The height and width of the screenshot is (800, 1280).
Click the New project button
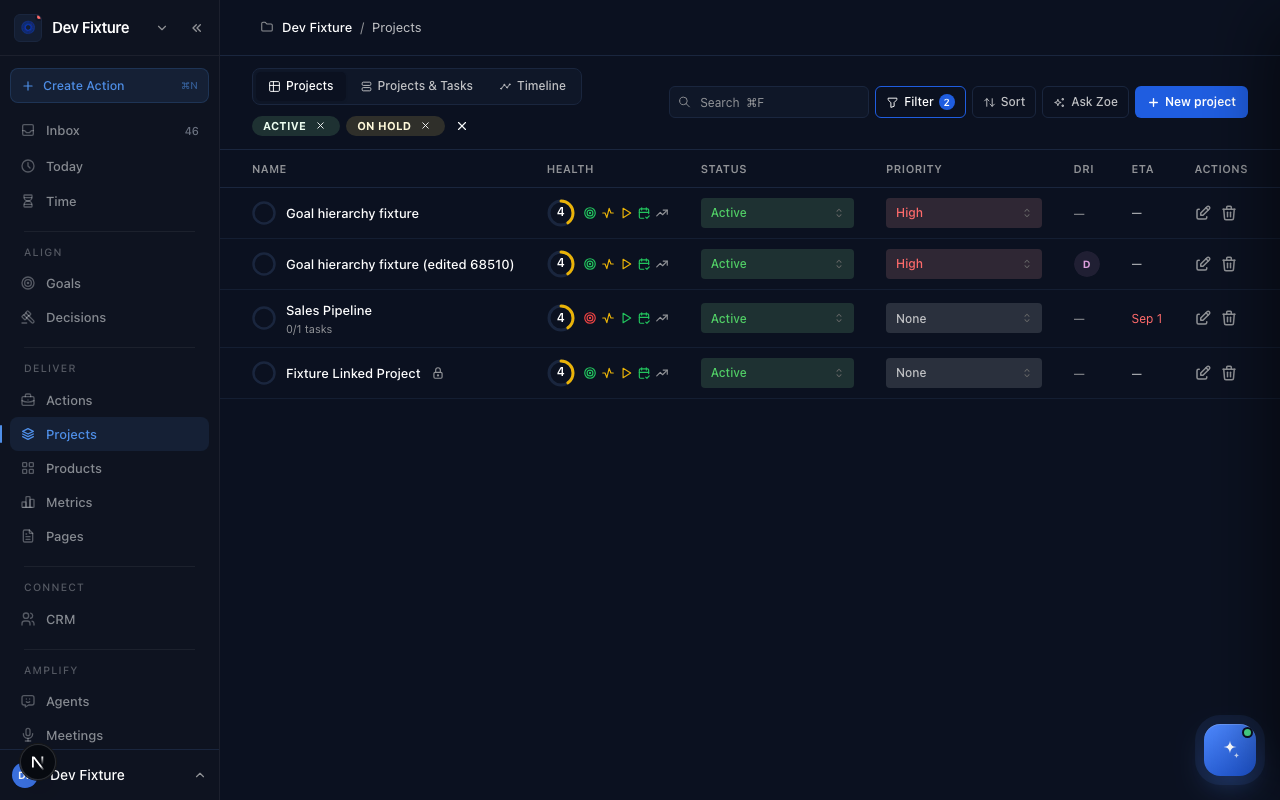click(1191, 102)
